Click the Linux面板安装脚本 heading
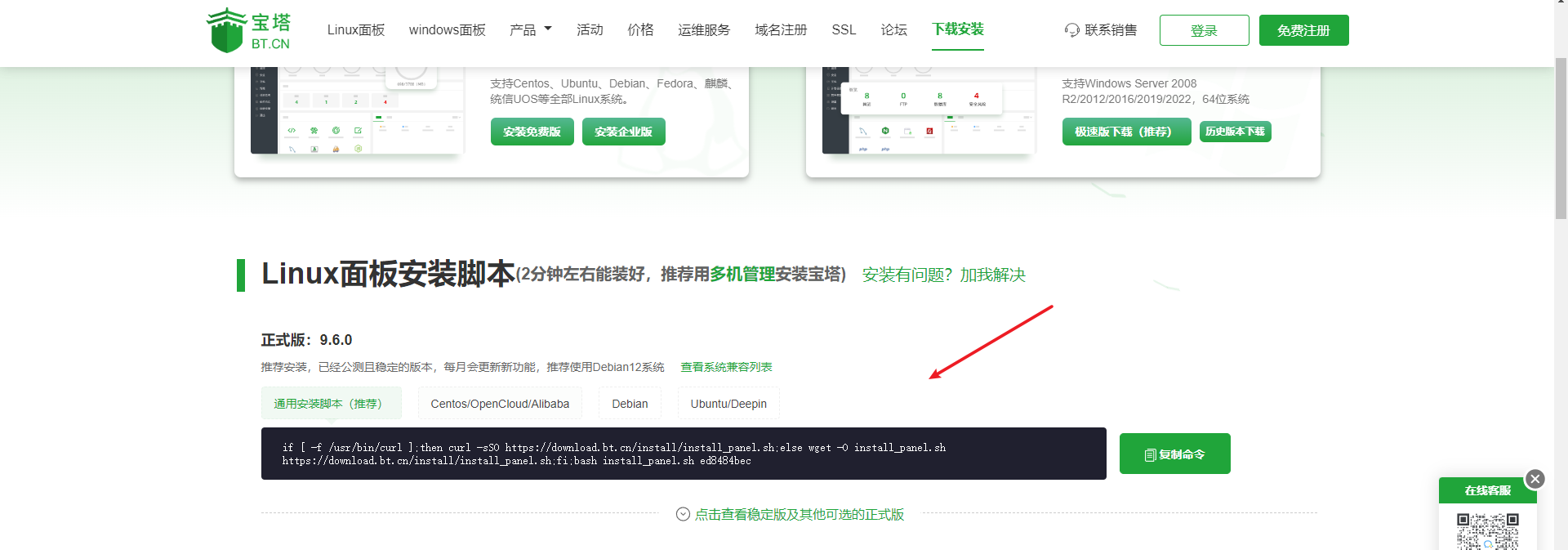The width and height of the screenshot is (1568, 550). (x=388, y=274)
